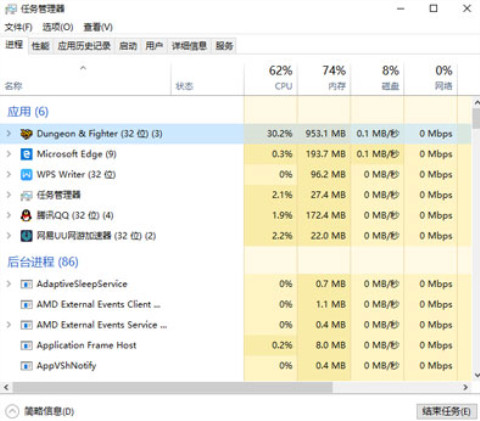The height and width of the screenshot is (421, 480).
Task: Switch to the 性能 tab
Action: tap(40, 46)
